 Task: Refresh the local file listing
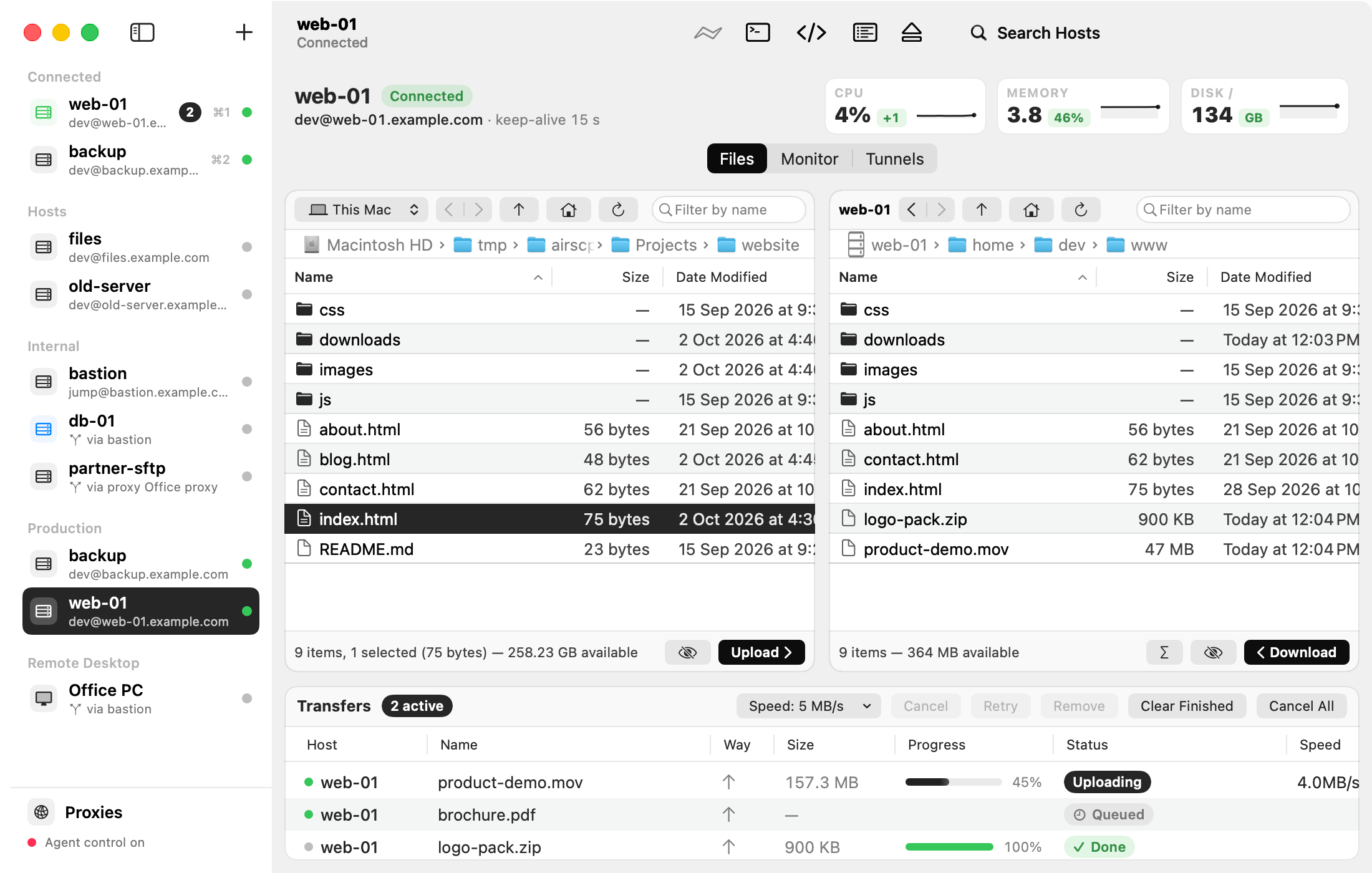tap(618, 210)
